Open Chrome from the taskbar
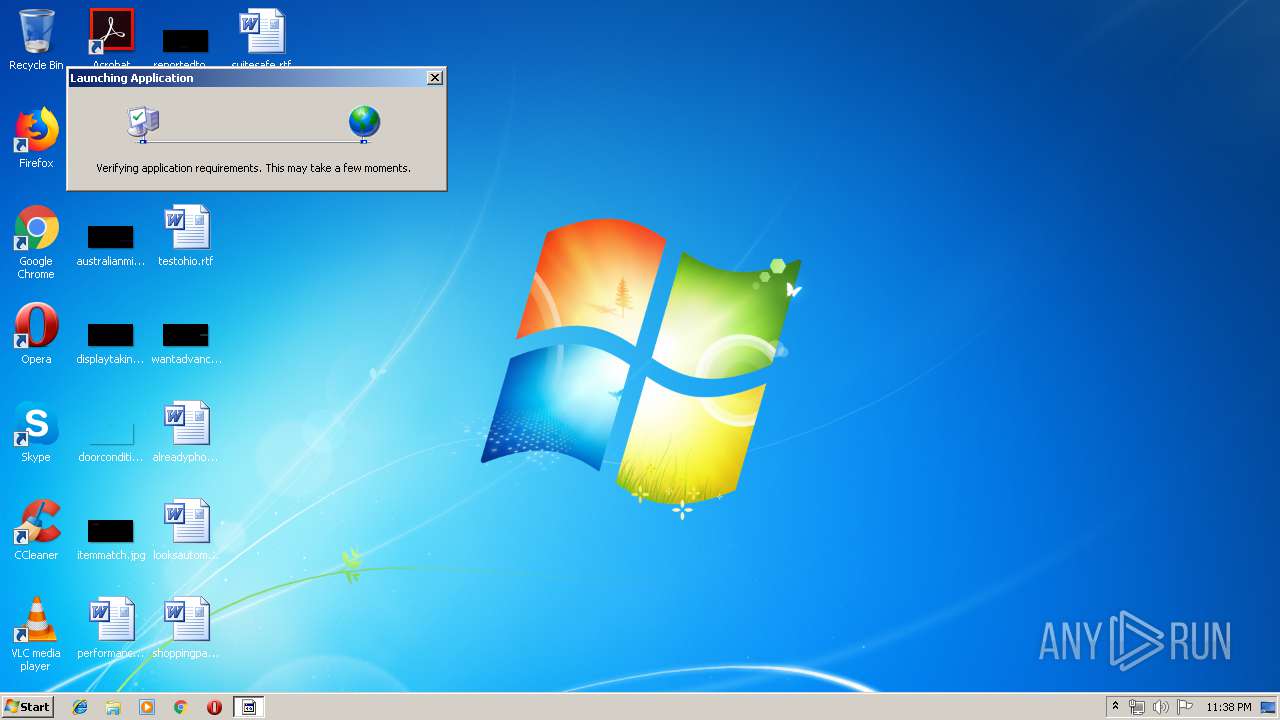The image size is (1280, 720). (x=181, y=707)
